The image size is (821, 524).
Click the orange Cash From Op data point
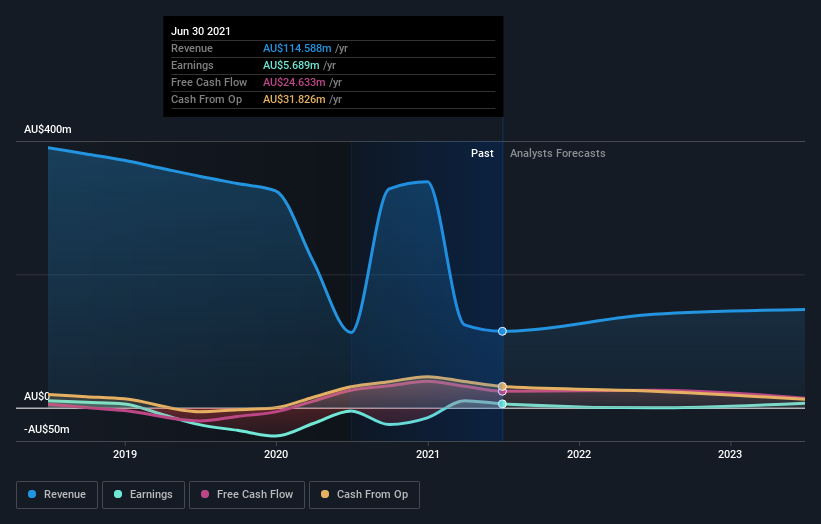point(502,386)
